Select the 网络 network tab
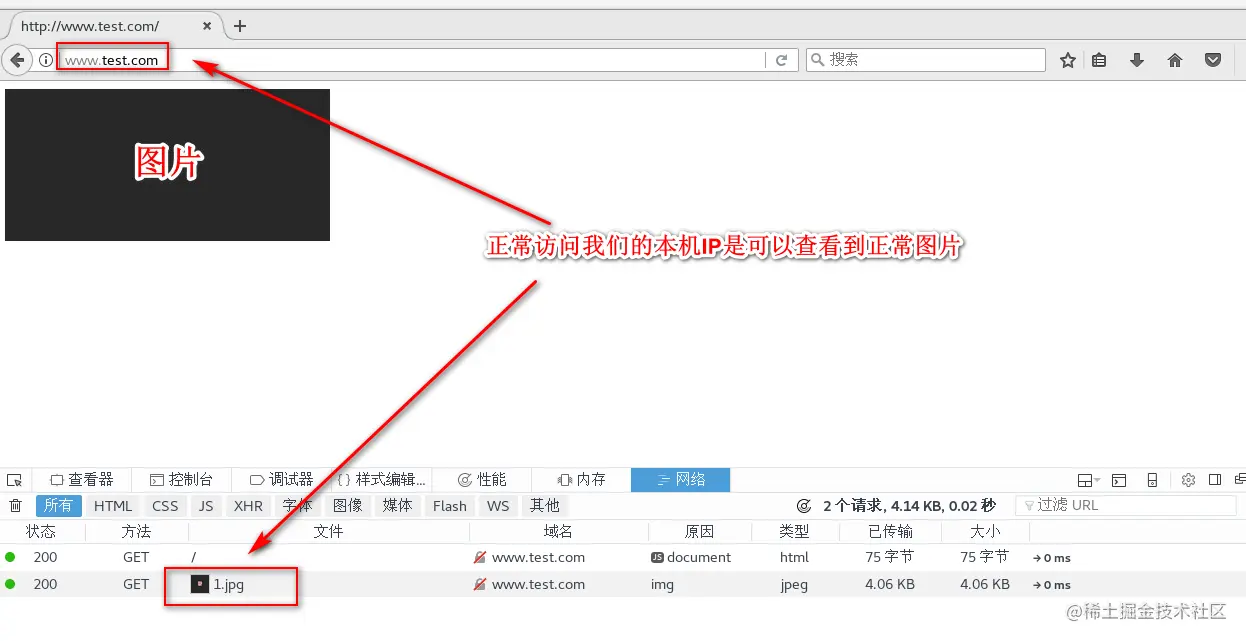The height and width of the screenshot is (641, 1246). [x=681, y=480]
